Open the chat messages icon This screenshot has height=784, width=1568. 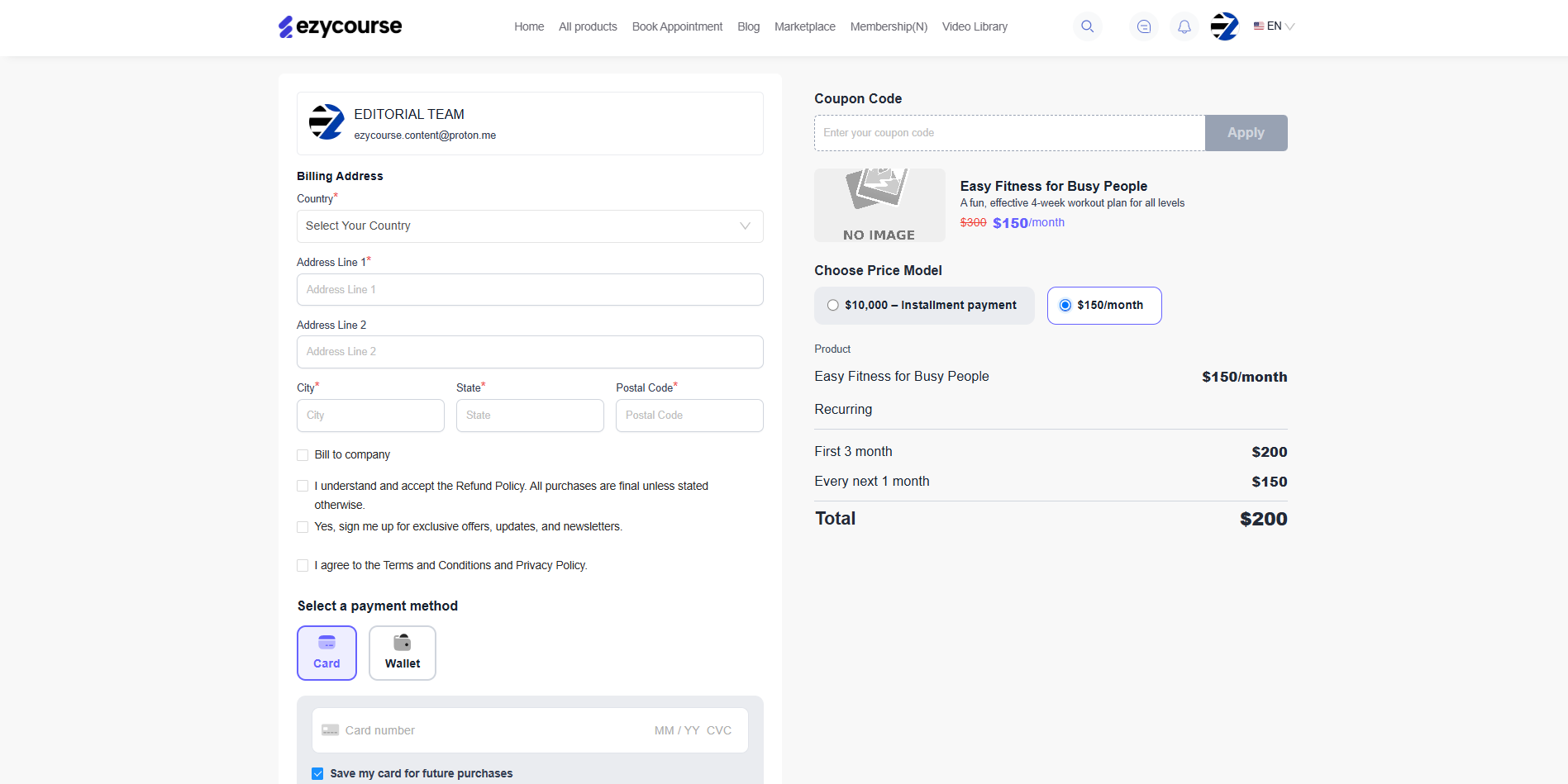coord(1144,26)
